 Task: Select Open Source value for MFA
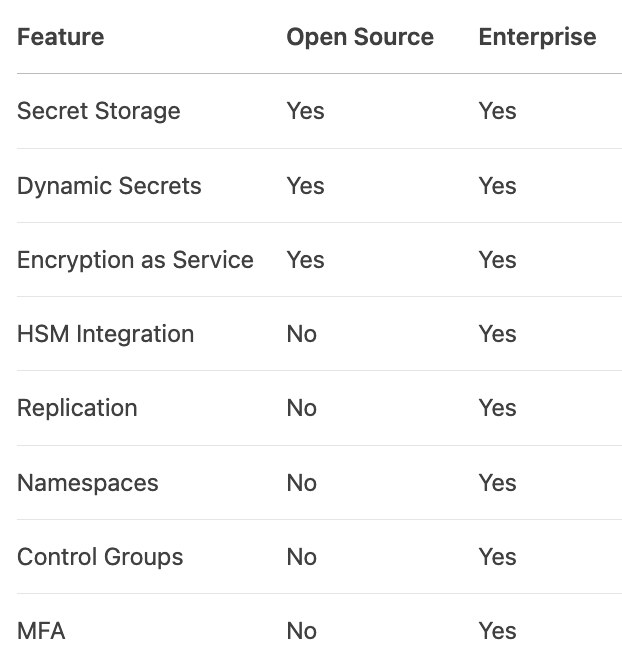(301, 631)
